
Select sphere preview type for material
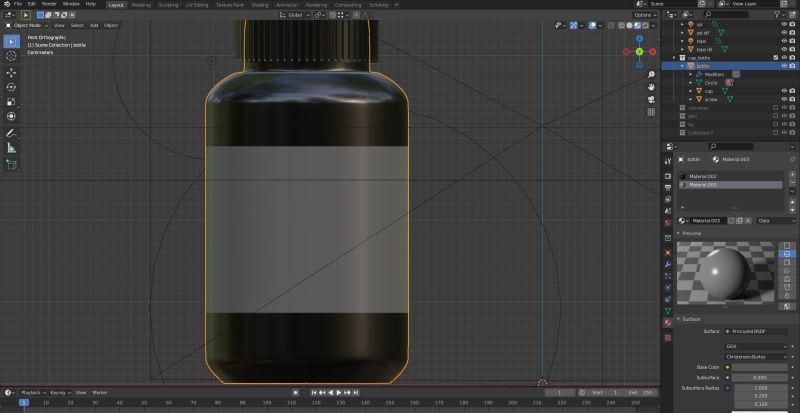pyautogui.click(x=787, y=254)
